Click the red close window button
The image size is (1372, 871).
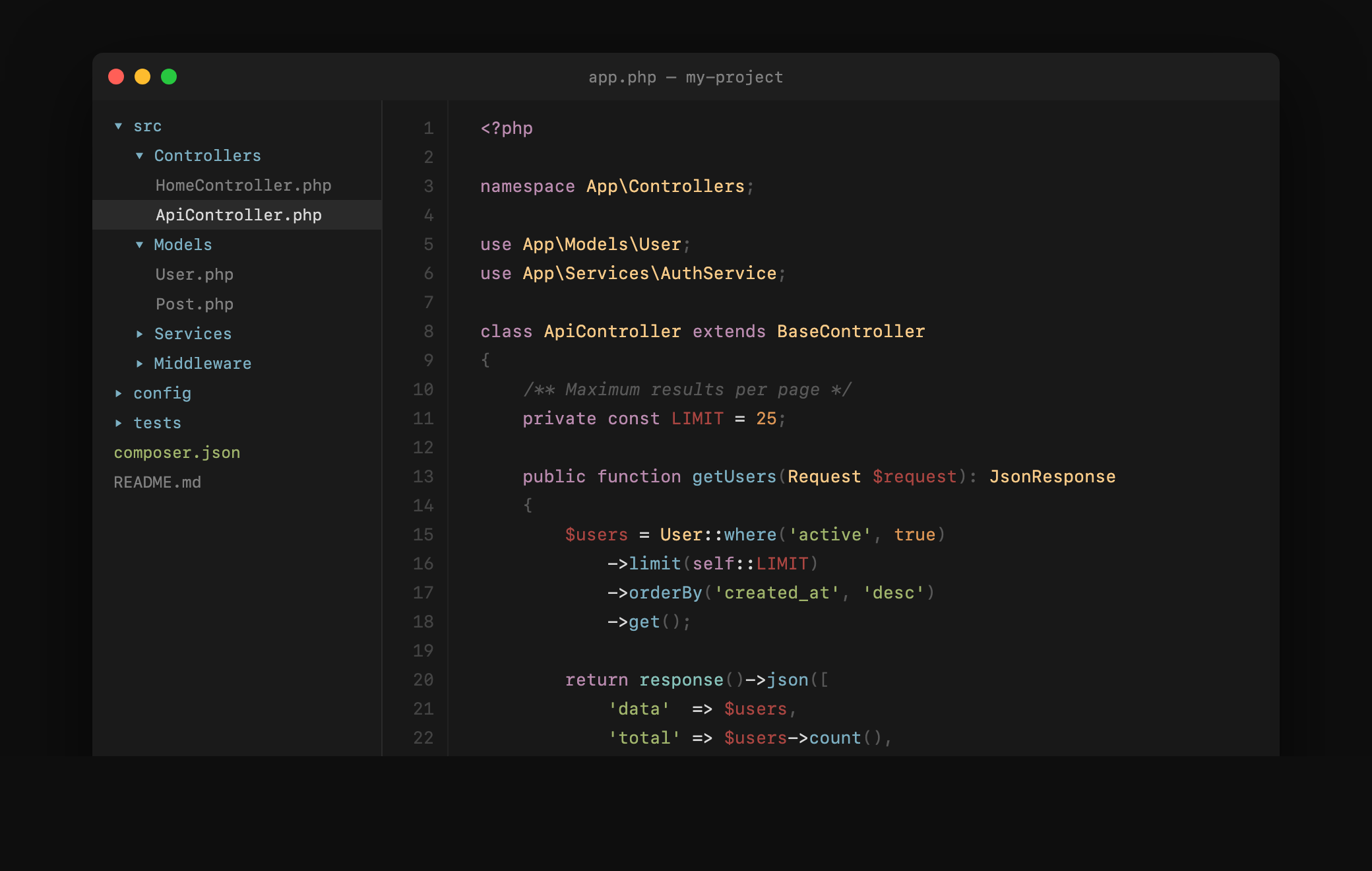coord(116,77)
